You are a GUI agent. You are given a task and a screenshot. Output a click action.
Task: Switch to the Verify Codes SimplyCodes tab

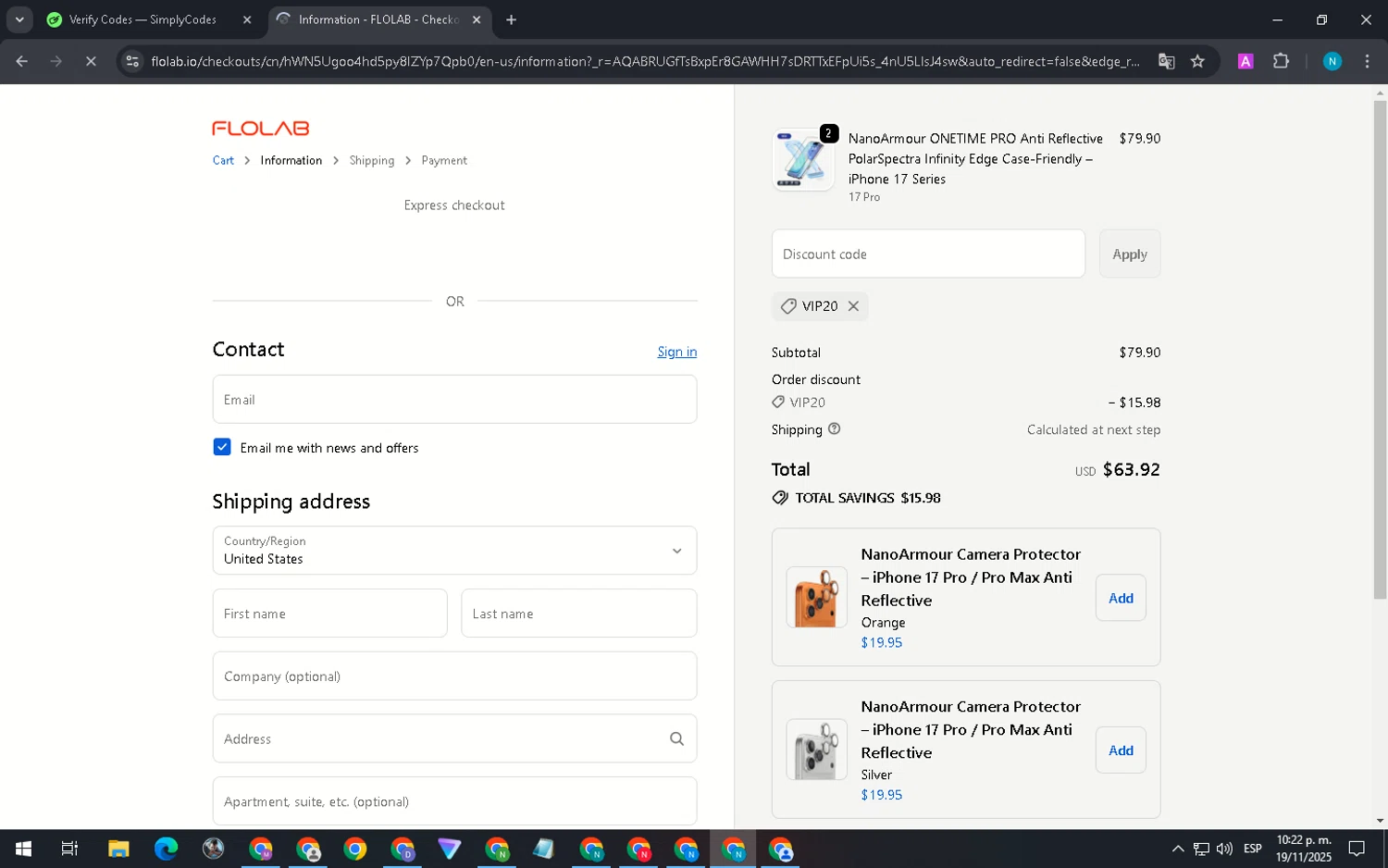pos(143,19)
